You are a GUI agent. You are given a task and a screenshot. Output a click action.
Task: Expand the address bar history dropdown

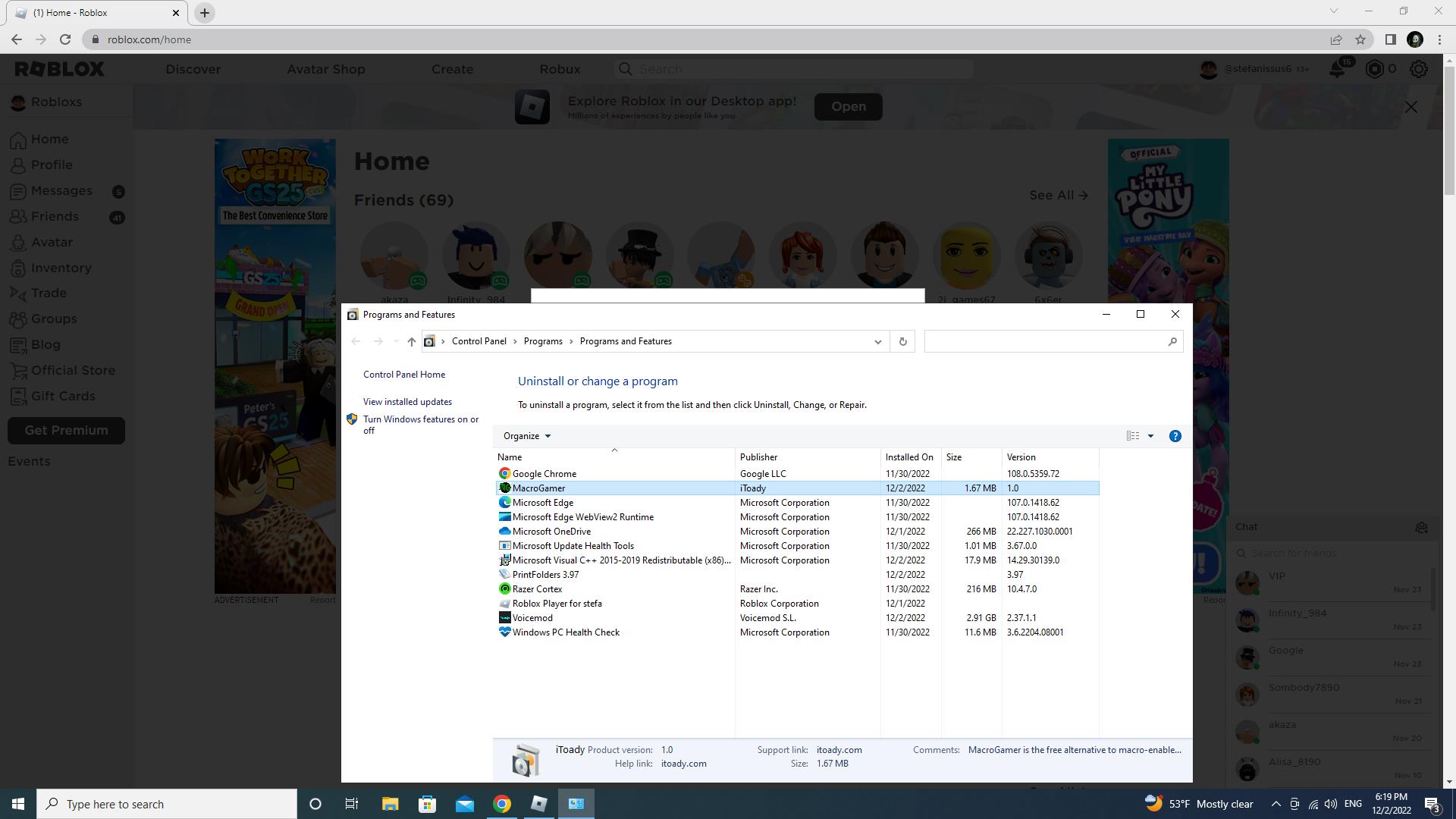tap(877, 342)
